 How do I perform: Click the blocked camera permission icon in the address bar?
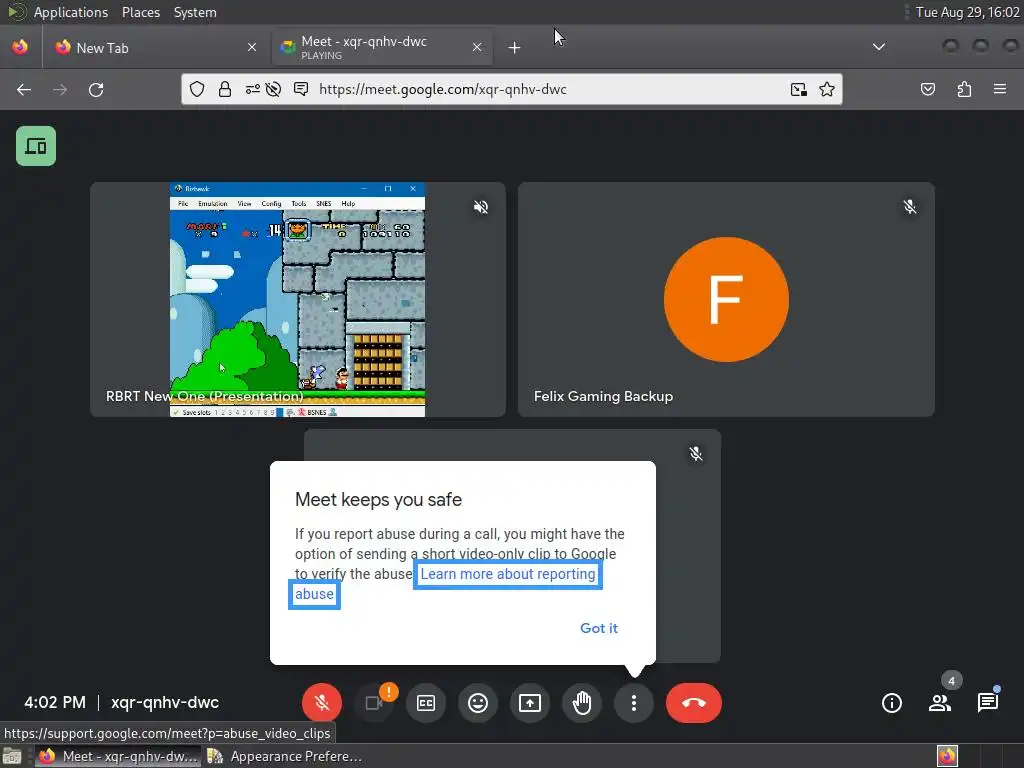[273, 89]
